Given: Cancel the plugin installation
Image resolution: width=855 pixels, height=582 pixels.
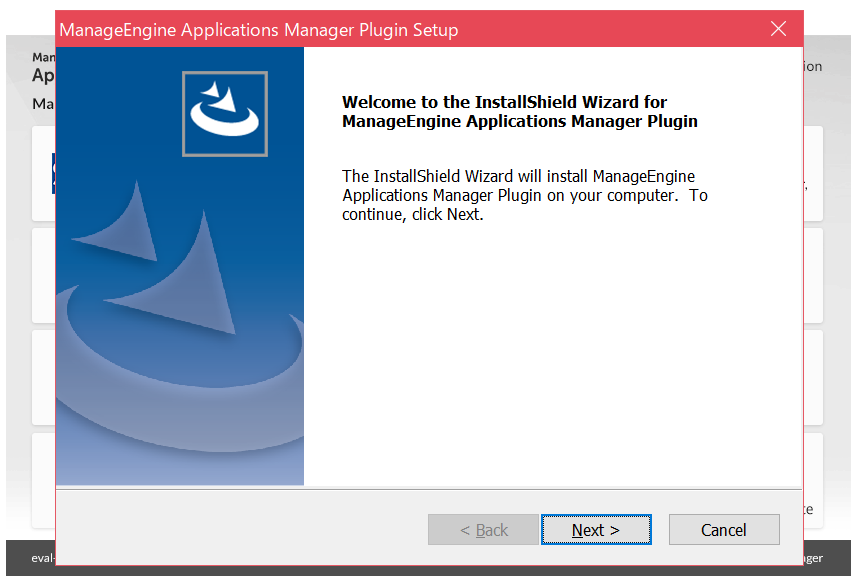Looking at the screenshot, I should 723,530.
